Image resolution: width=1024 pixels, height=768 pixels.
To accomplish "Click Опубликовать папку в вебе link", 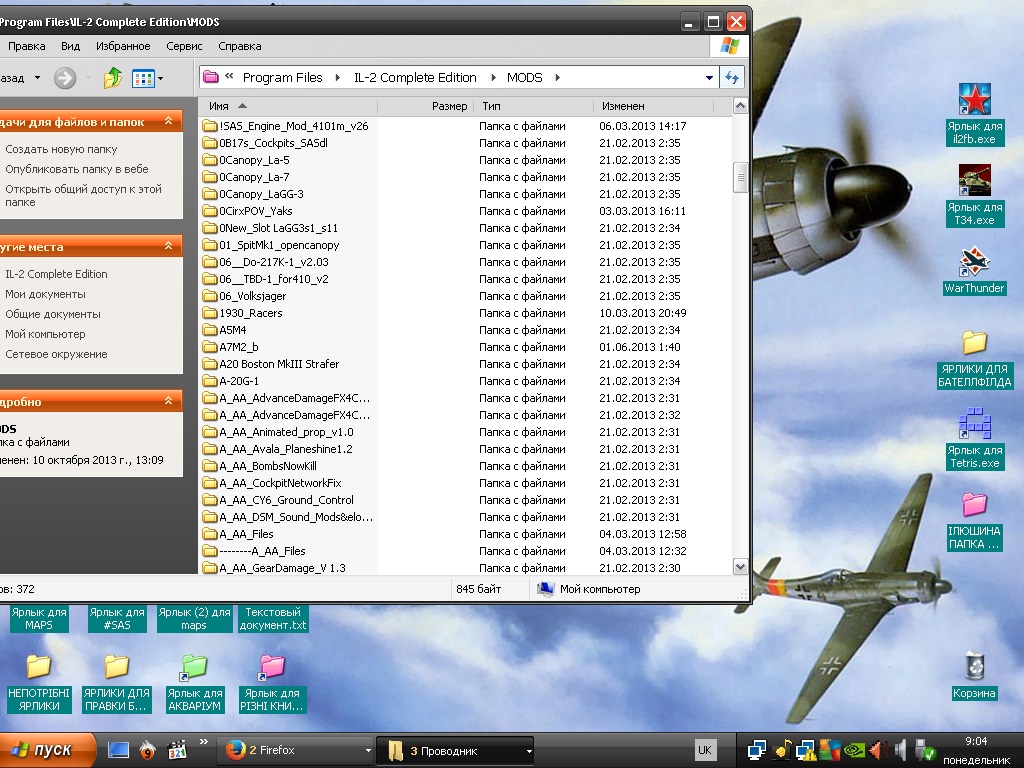I will point(77,169).
